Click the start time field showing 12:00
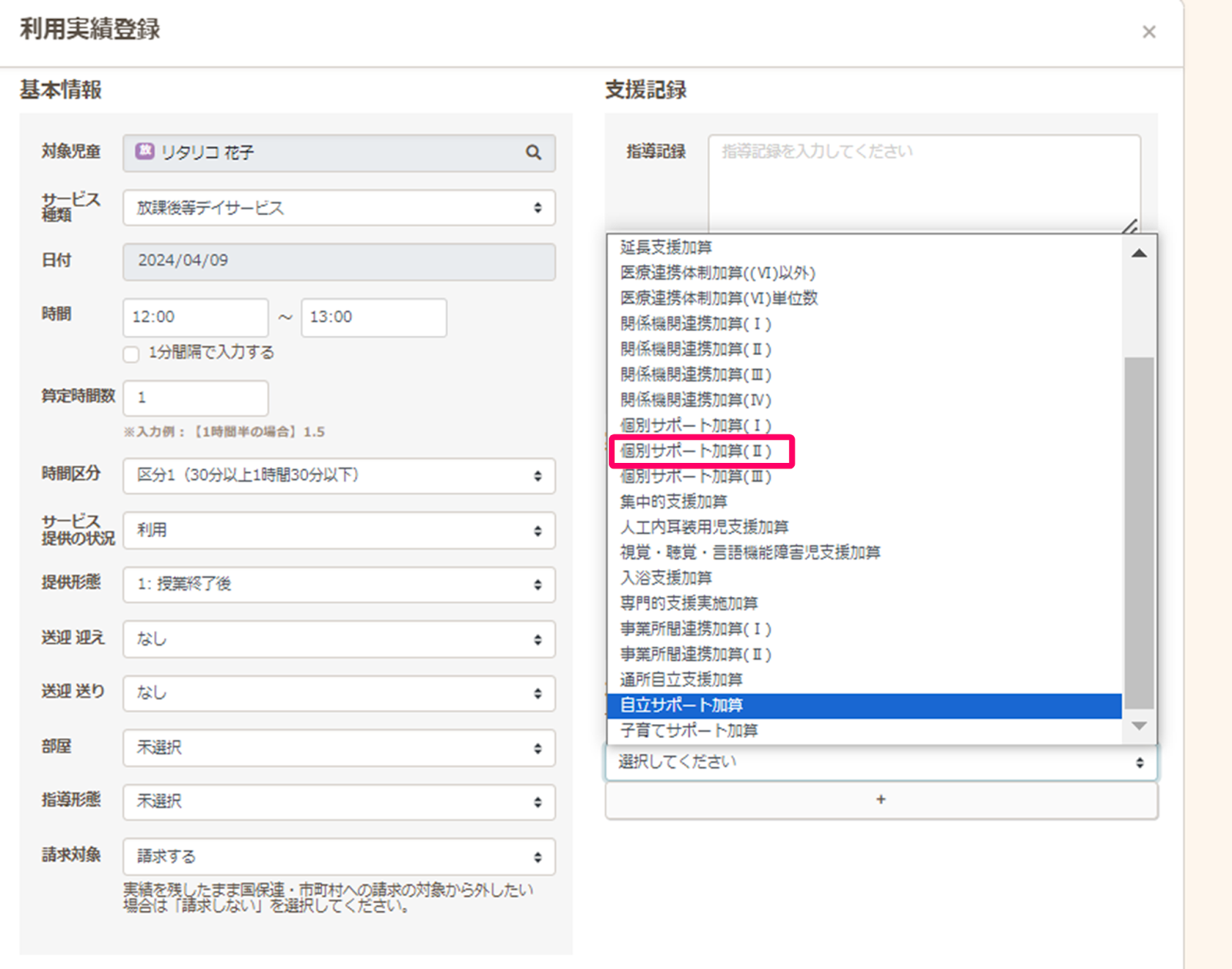1232x969 pixels. tap(196, 317)
